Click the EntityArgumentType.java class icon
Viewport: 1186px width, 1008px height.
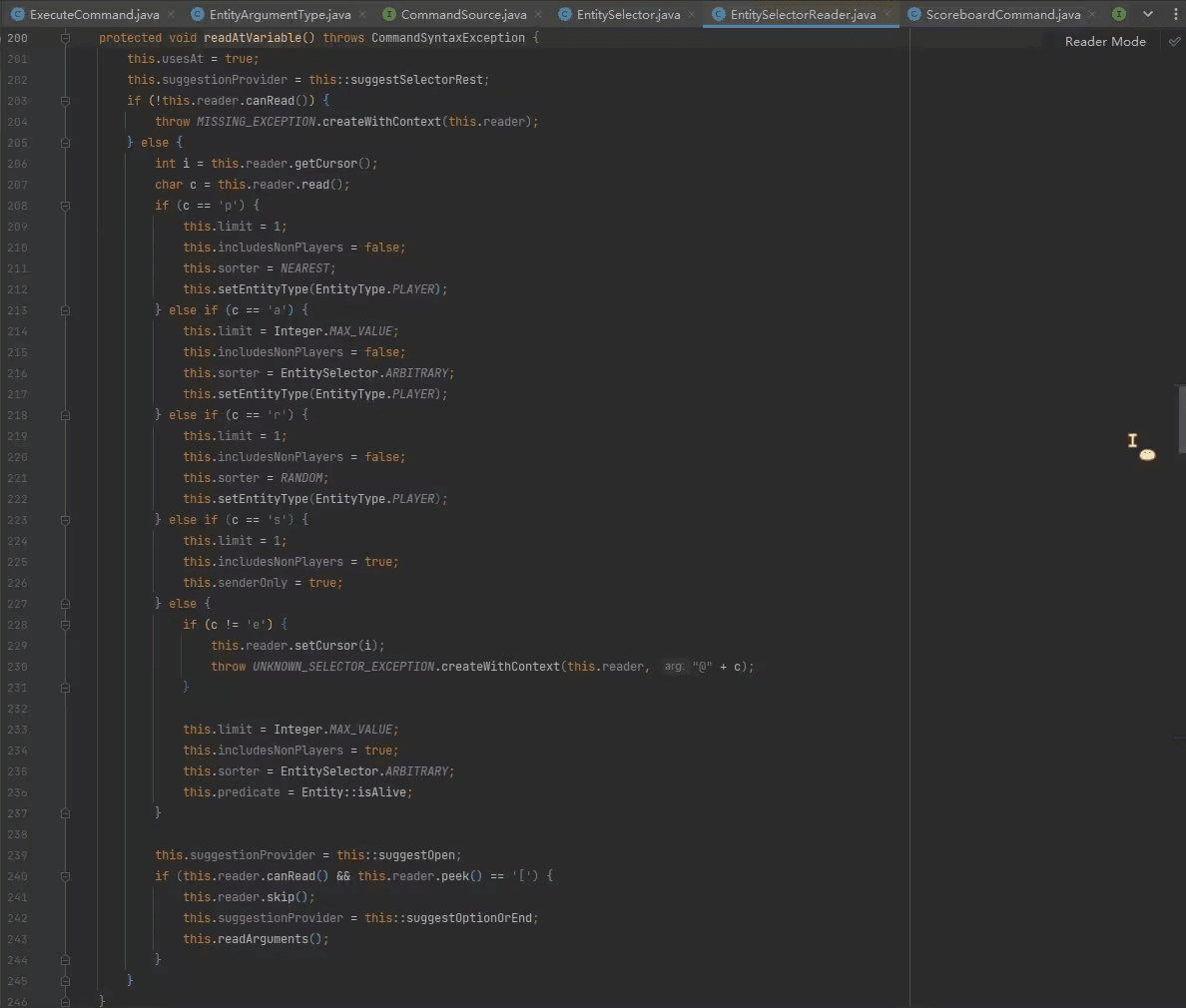pos(197,14)
